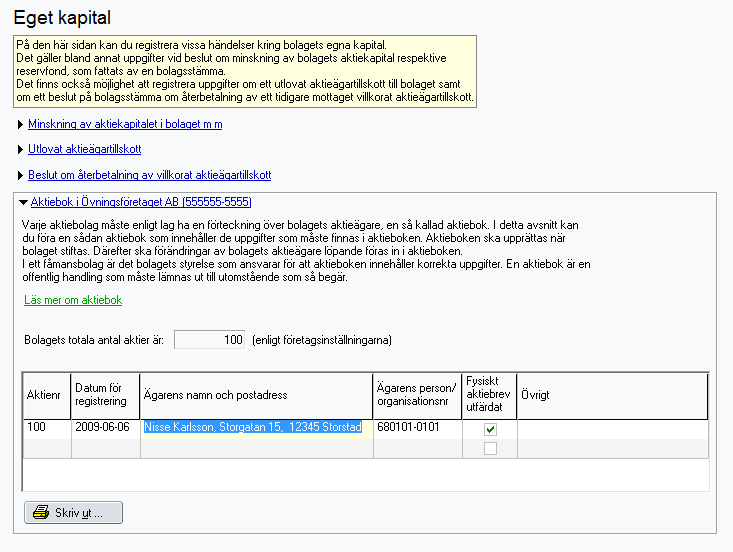The width and height of the screenshot is (733, 552).
Task: Select the Nisse Karlsson name and address cell
Action: coord(257,429)
